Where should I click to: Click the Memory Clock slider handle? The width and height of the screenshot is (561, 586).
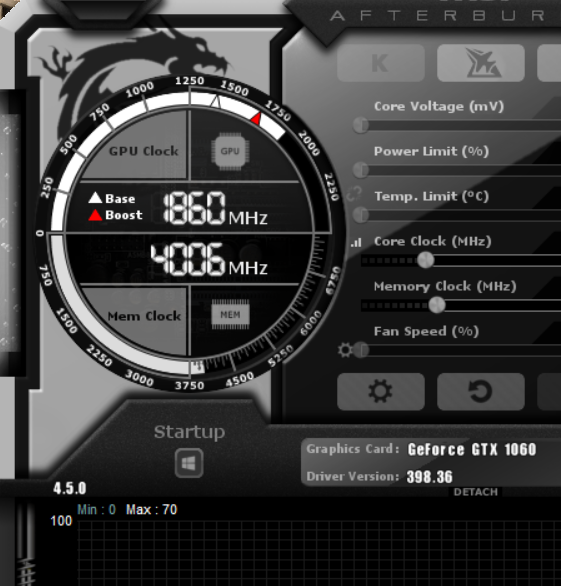437,305
